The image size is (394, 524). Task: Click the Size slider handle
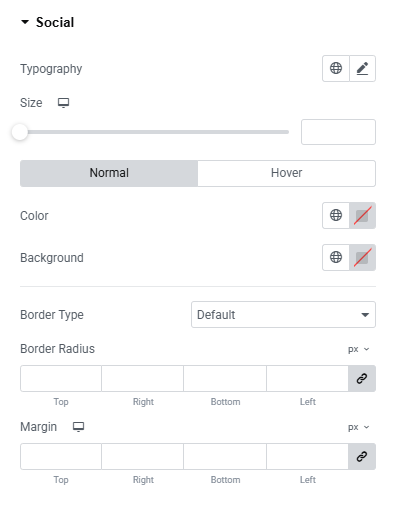20,132
